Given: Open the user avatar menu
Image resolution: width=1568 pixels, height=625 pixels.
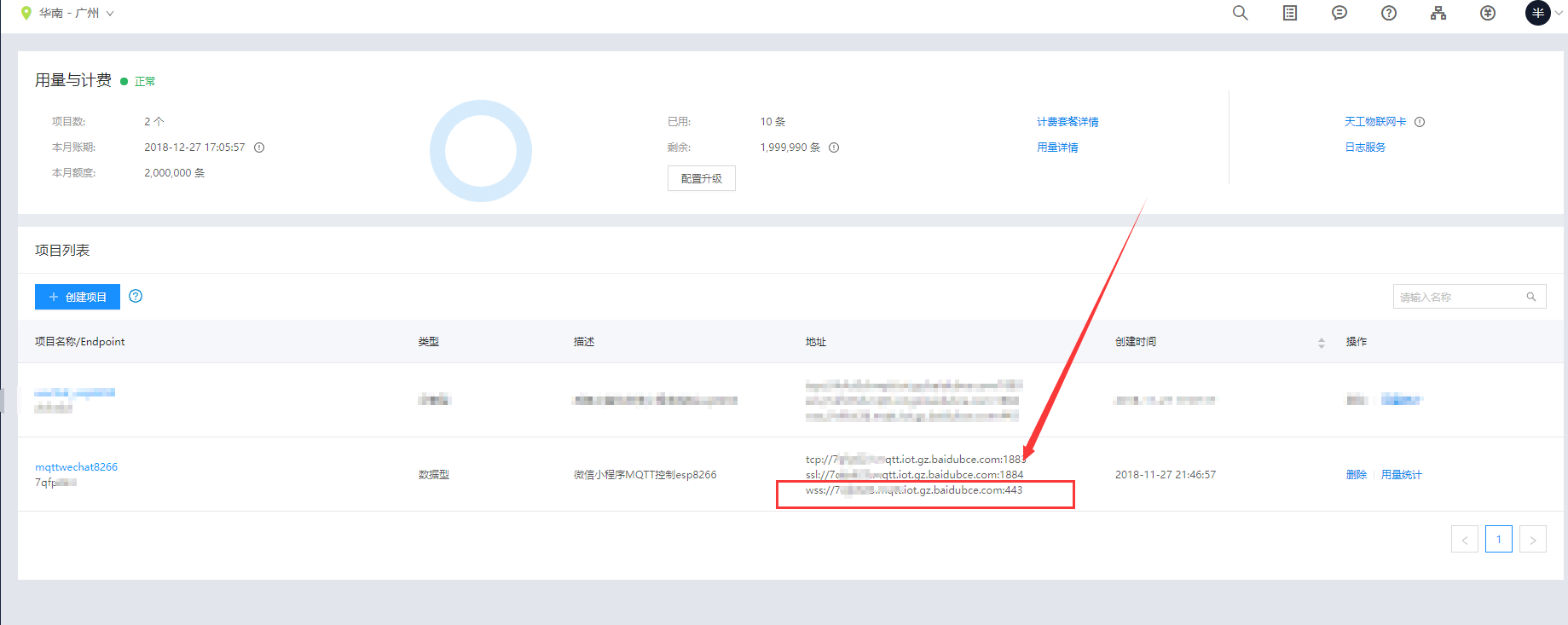Looking at the screenshot, I should [1538, 13].
